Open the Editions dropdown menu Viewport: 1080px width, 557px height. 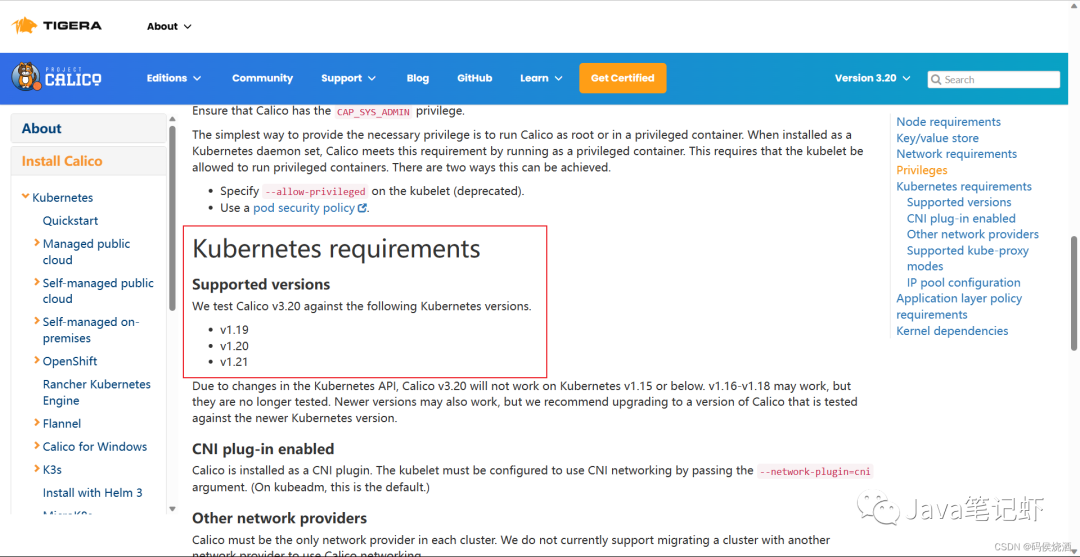(174, 78)
